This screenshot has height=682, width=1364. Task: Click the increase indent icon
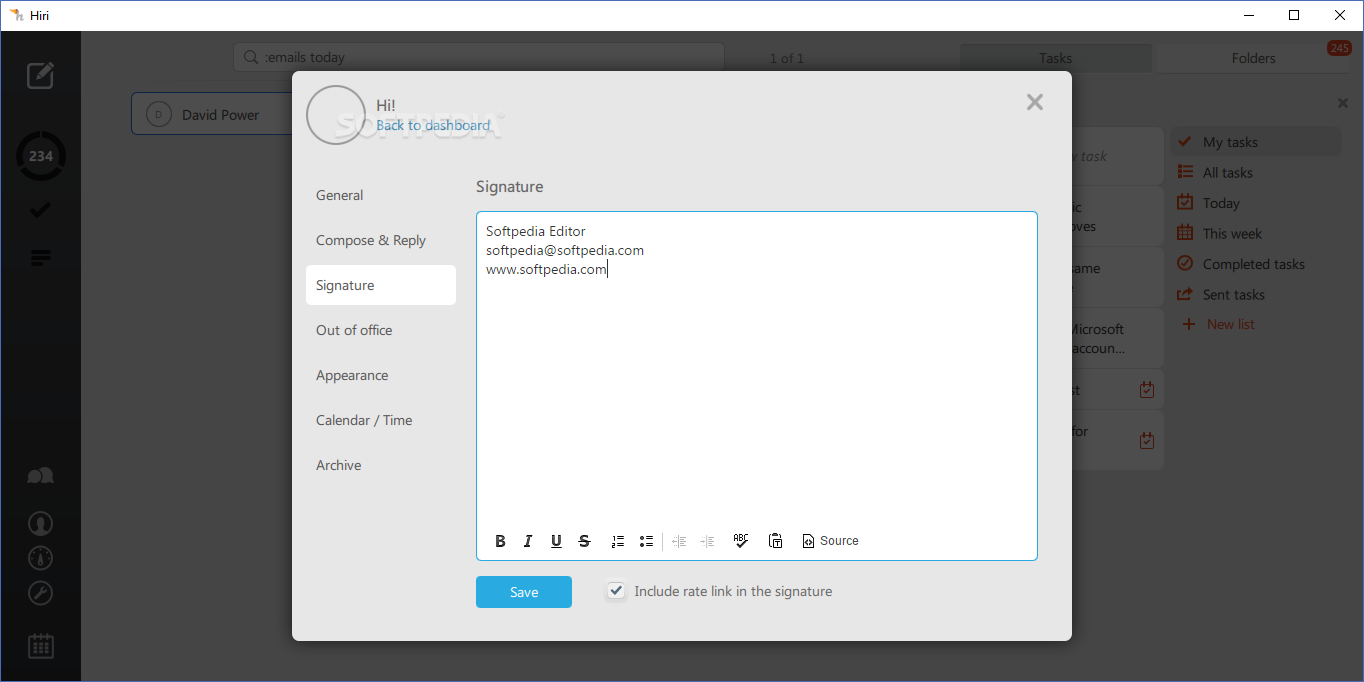pos(707,541)
